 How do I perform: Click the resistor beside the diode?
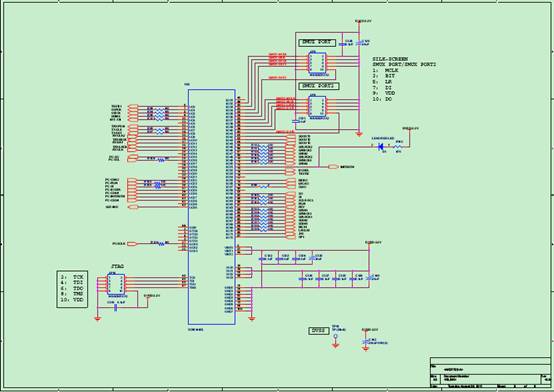coord(398,146)
